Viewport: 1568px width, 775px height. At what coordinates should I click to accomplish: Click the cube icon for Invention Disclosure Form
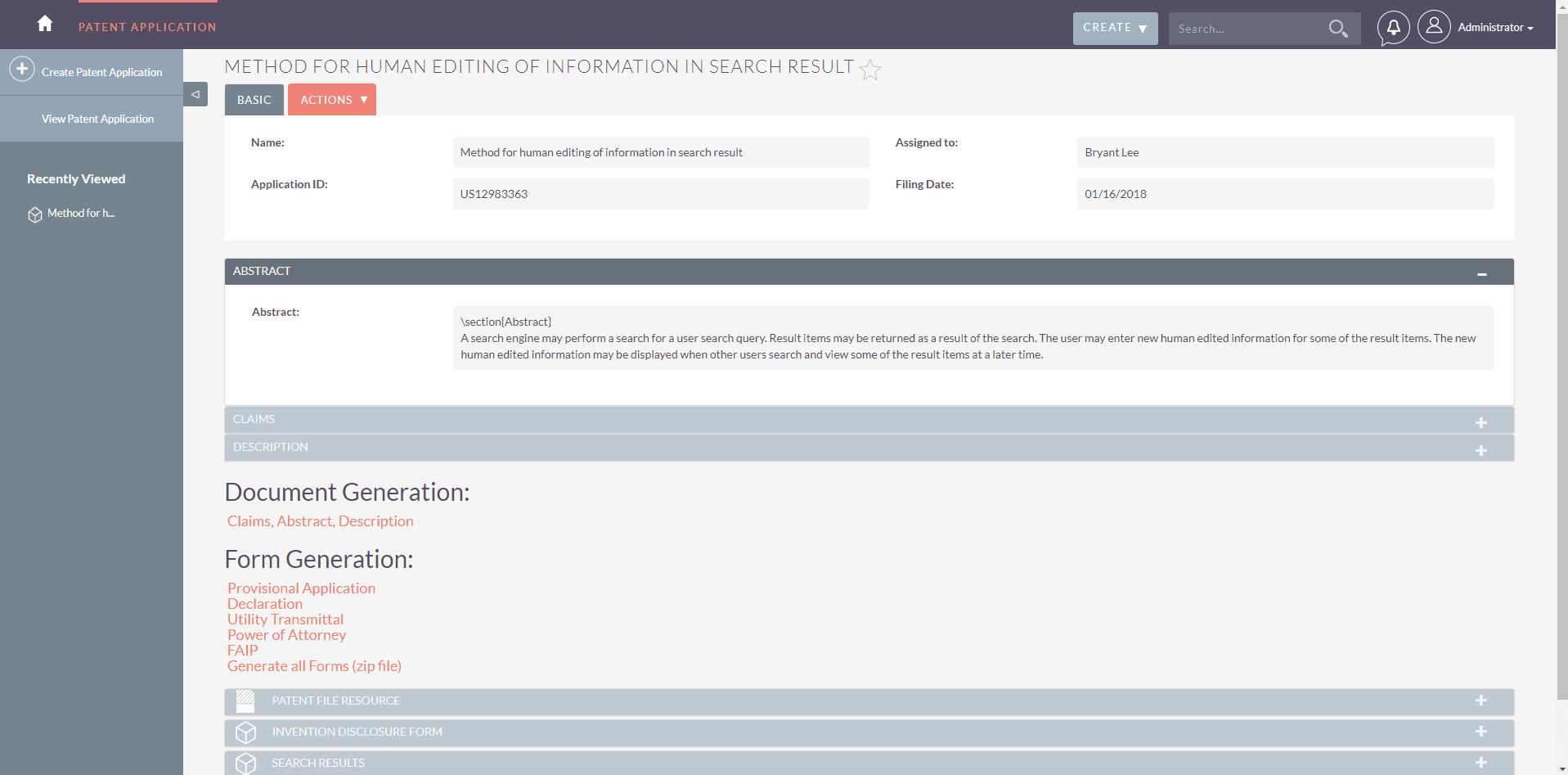click(245, 732)
